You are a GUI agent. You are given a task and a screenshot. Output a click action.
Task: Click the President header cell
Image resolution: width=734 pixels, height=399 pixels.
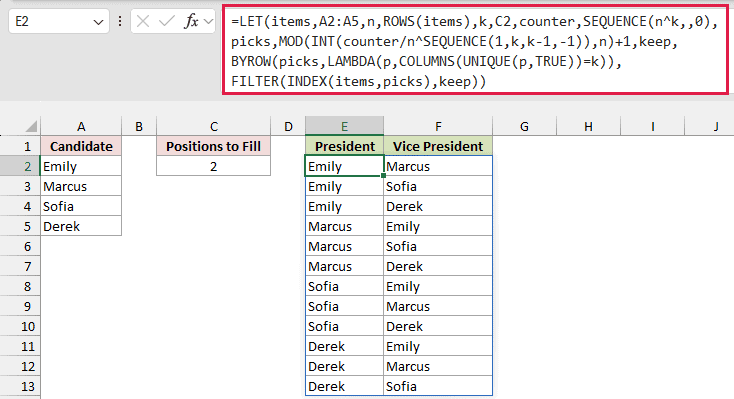click(345, 146)
